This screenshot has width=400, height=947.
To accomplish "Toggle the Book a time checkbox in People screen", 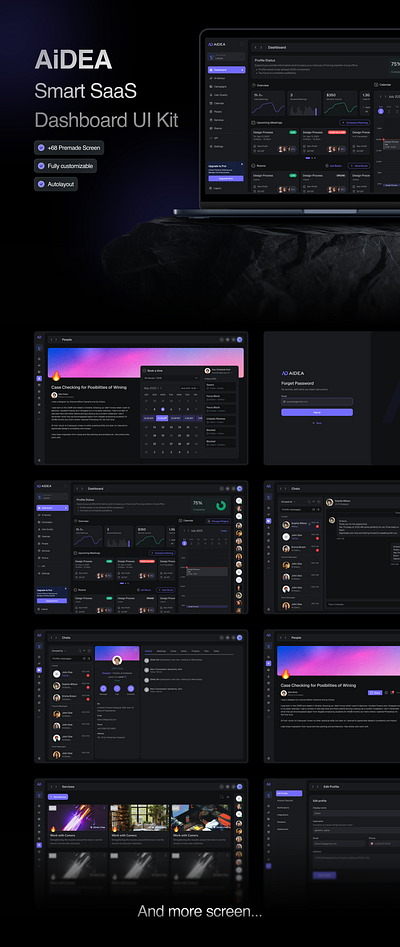I will [144, 370].
